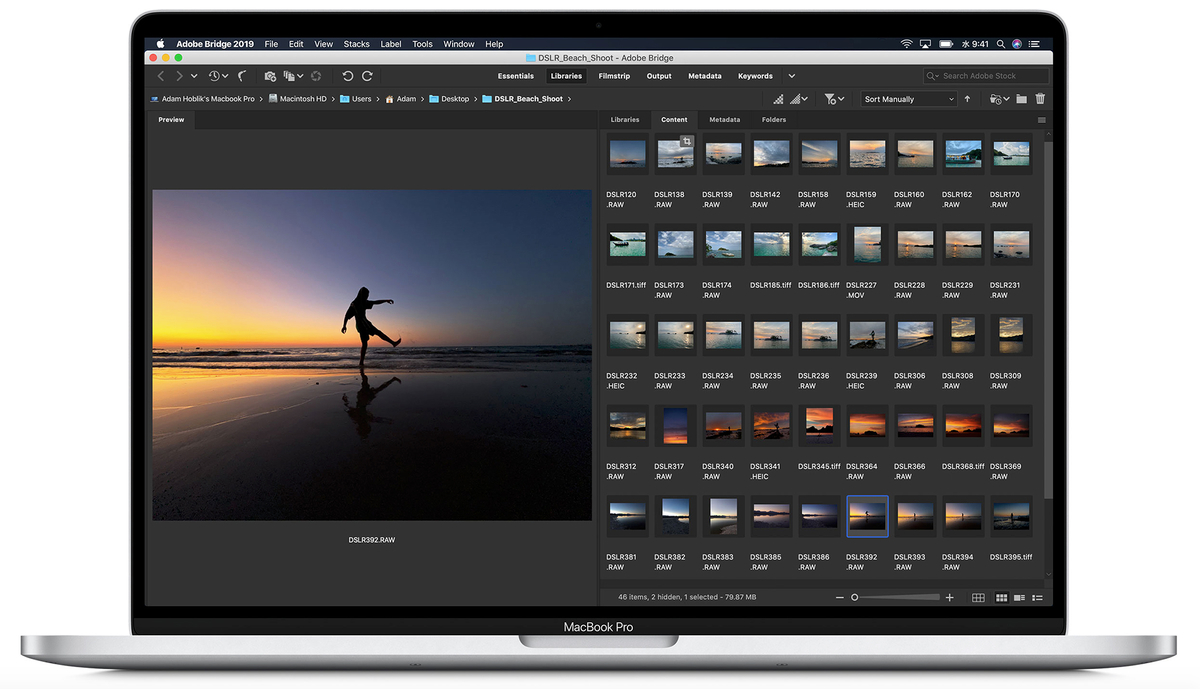Switch to the Keywords workspace
The width and height of the screenshot is (1200, 689).
[755, 76]
